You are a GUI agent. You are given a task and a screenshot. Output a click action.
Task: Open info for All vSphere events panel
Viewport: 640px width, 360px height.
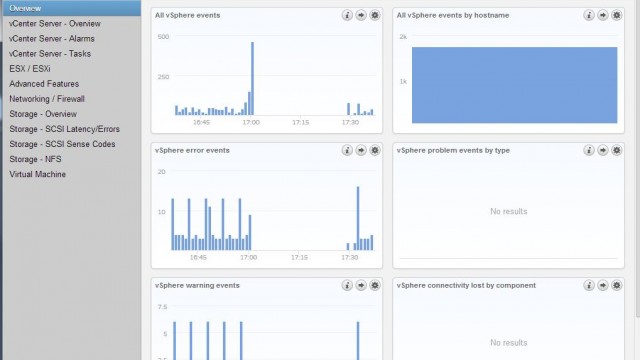click(x=347, y=15)
